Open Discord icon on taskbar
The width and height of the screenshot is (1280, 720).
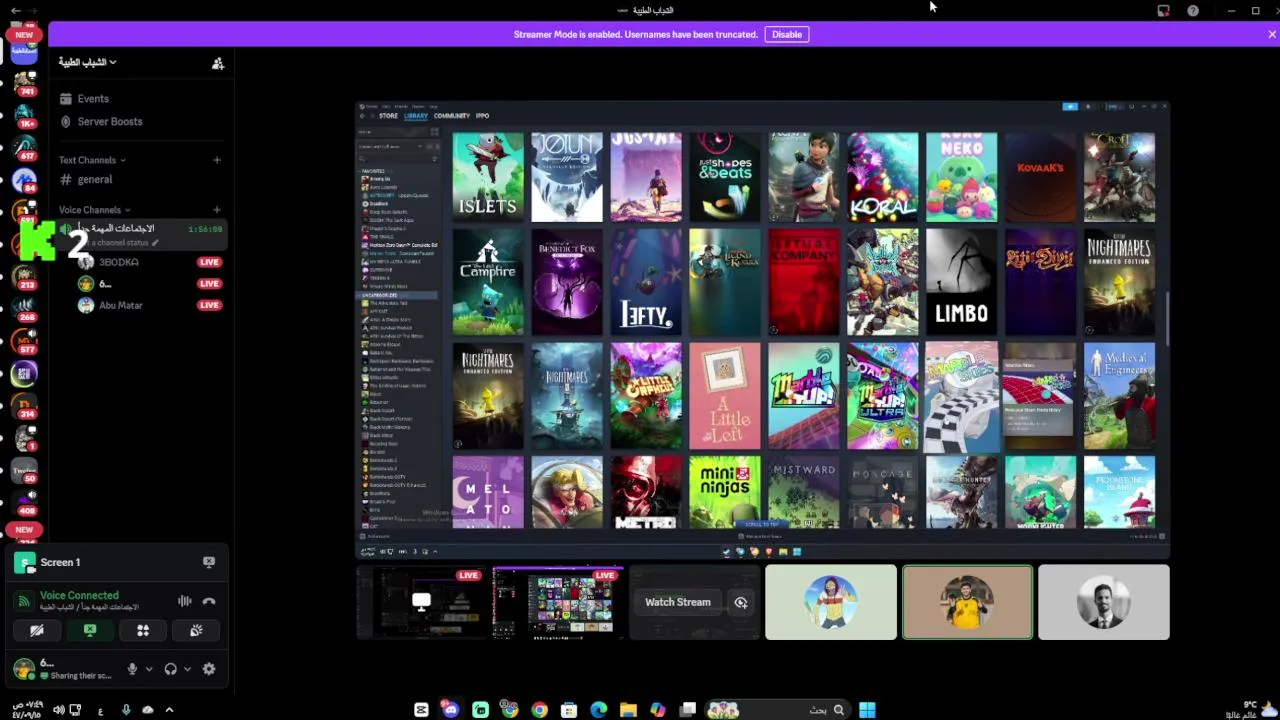(x=450, y=710)
